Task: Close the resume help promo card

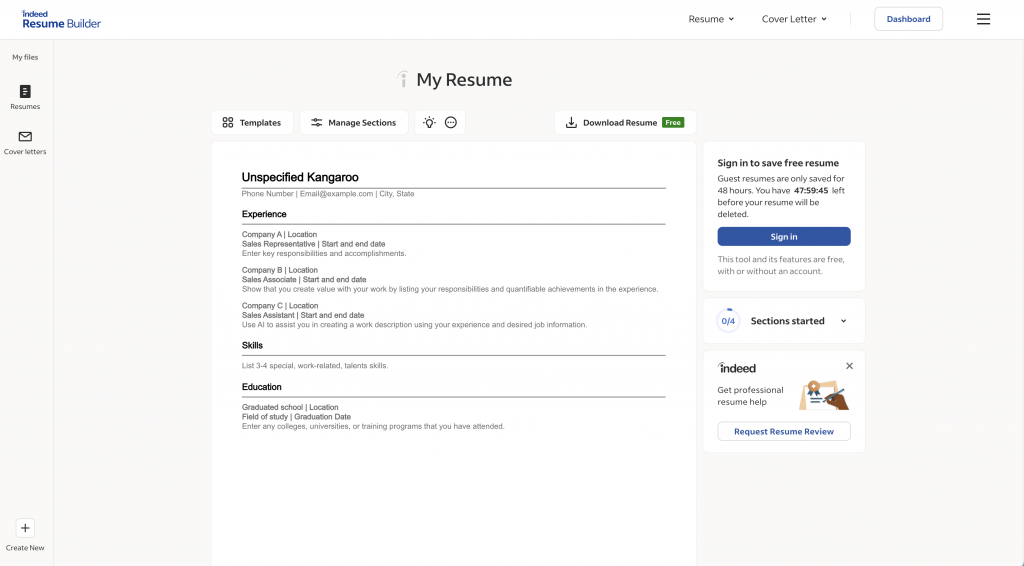Action: 849,367
